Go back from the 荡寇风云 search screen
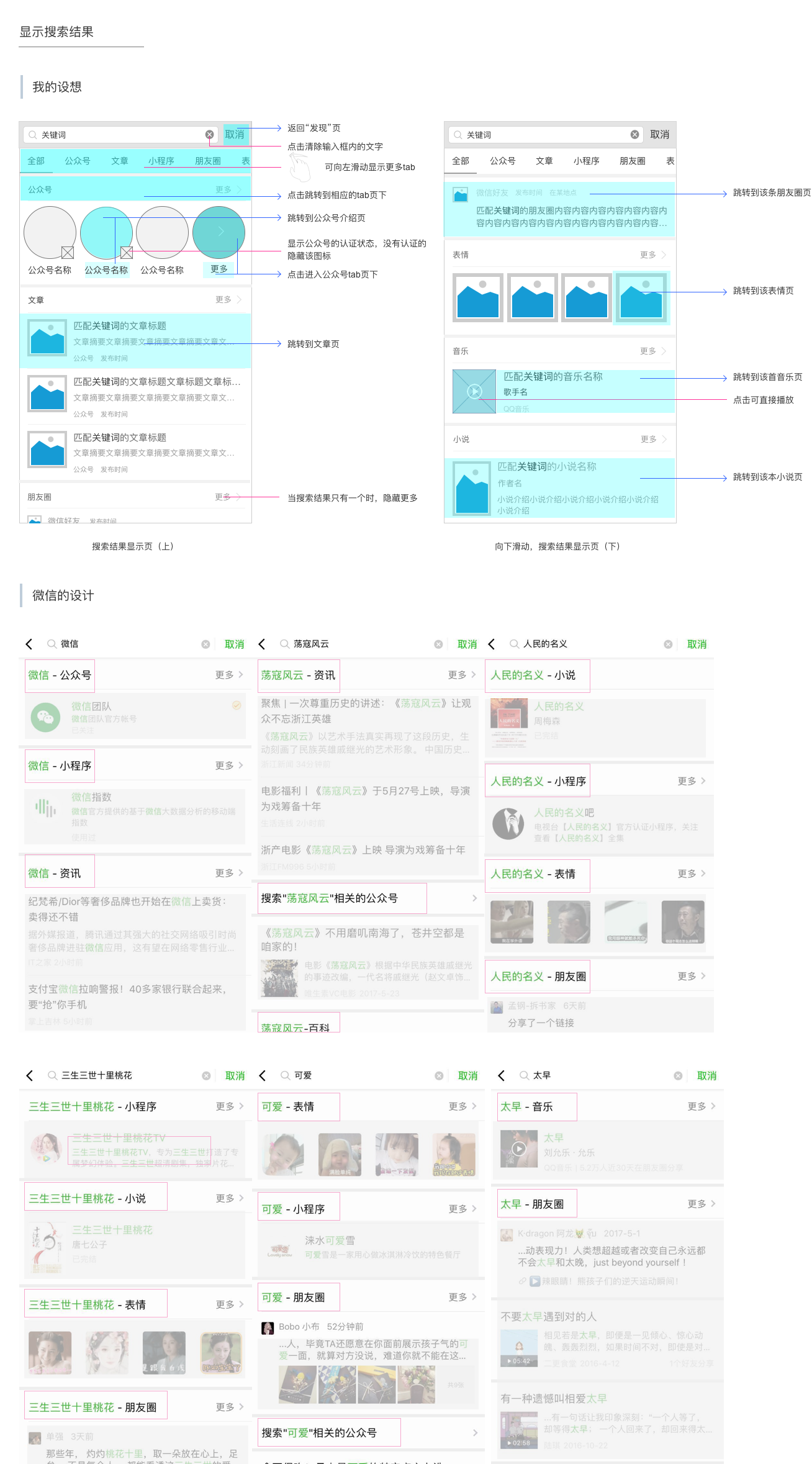This screenshot has width=812, height=1464. 262,644
